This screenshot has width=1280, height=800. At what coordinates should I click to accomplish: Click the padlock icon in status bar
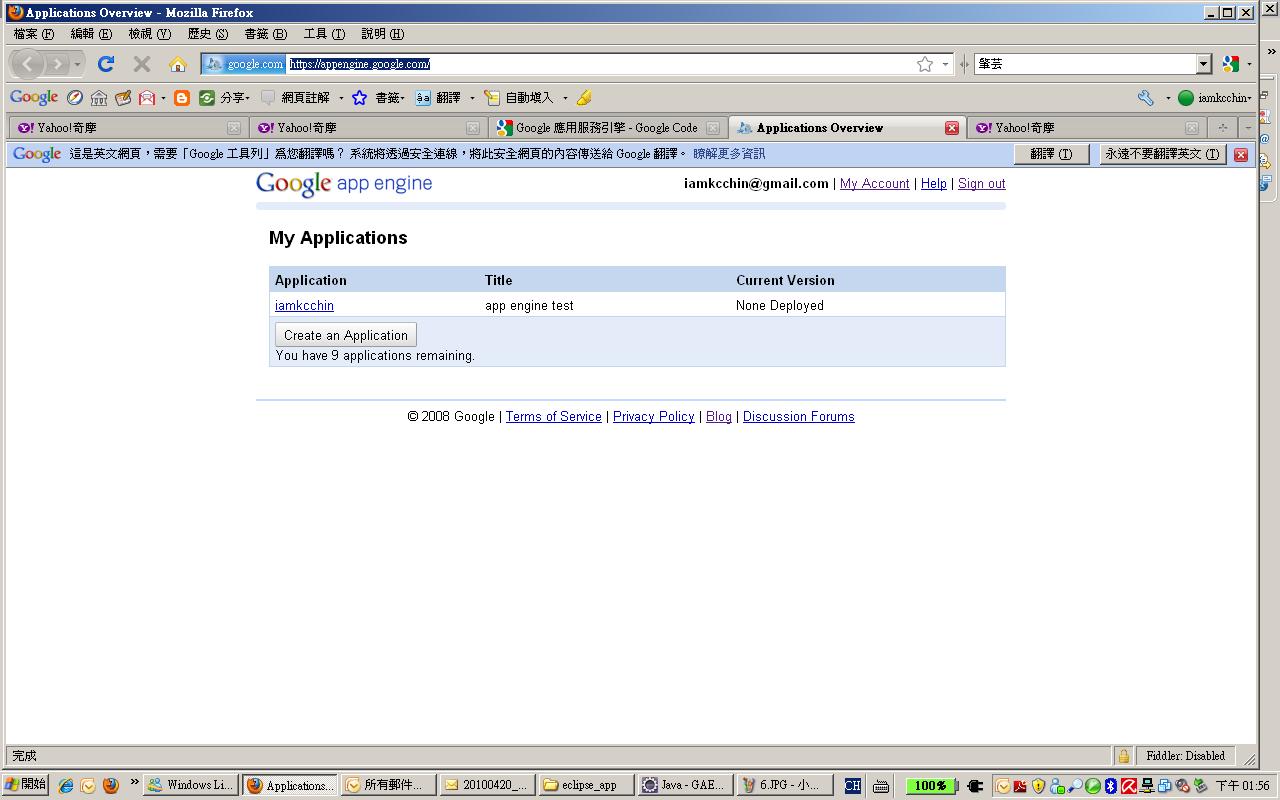click(1123, 756)
